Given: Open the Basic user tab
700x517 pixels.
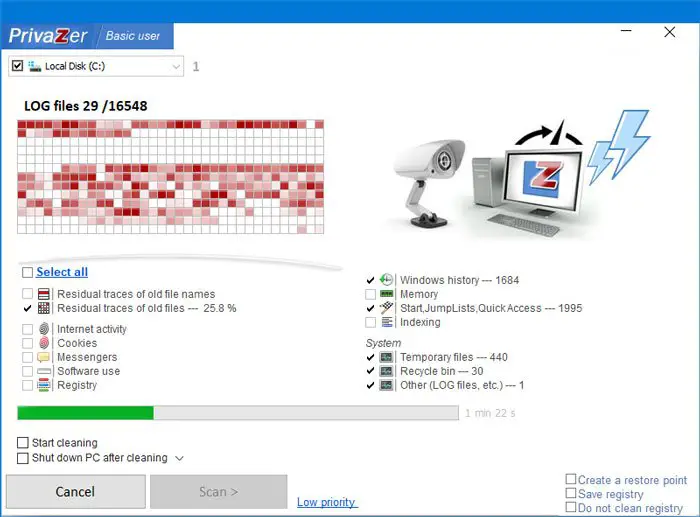Looking at the screenshot, I should 133,36.
